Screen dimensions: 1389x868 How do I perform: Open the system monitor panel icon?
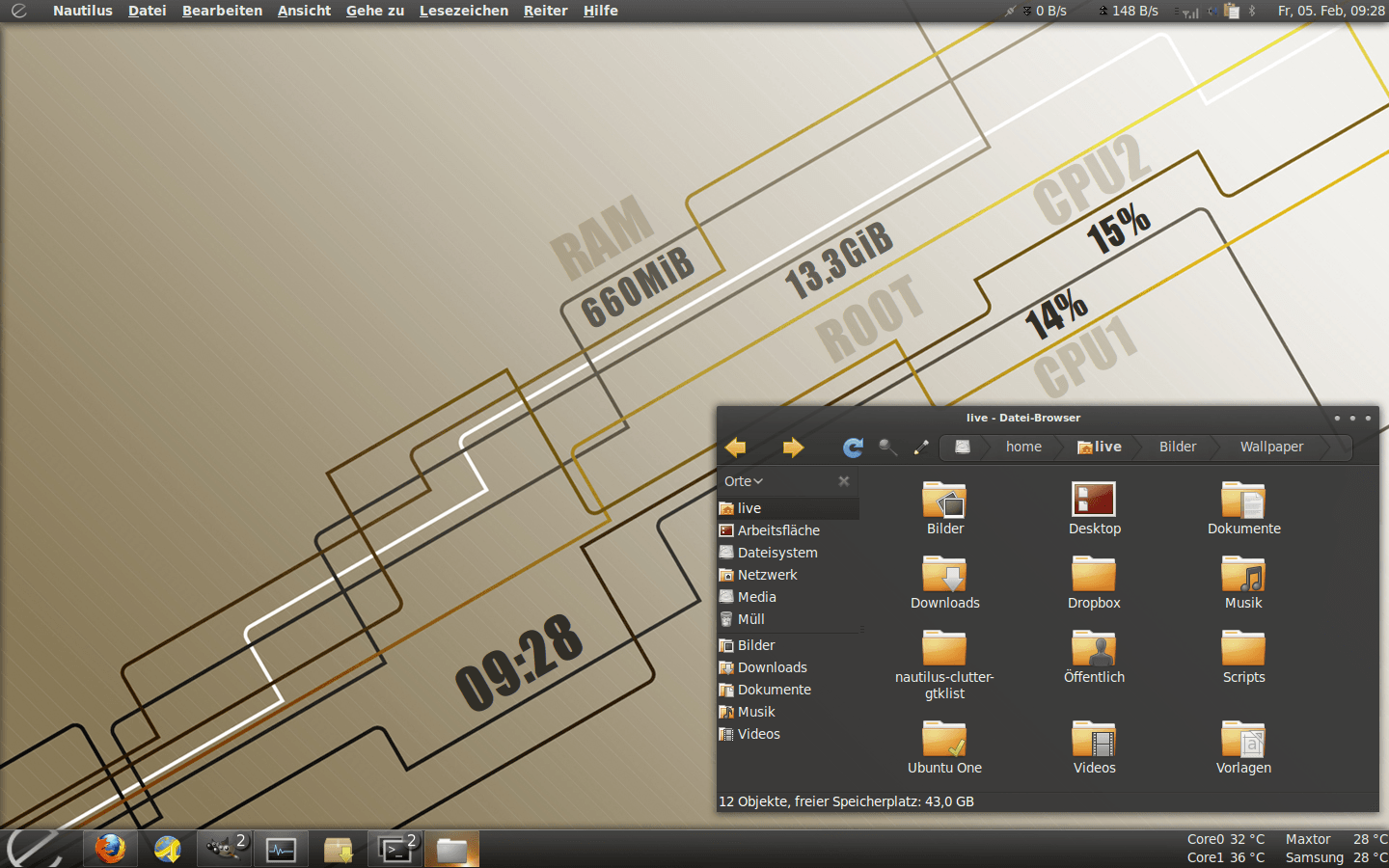point(281,850)
